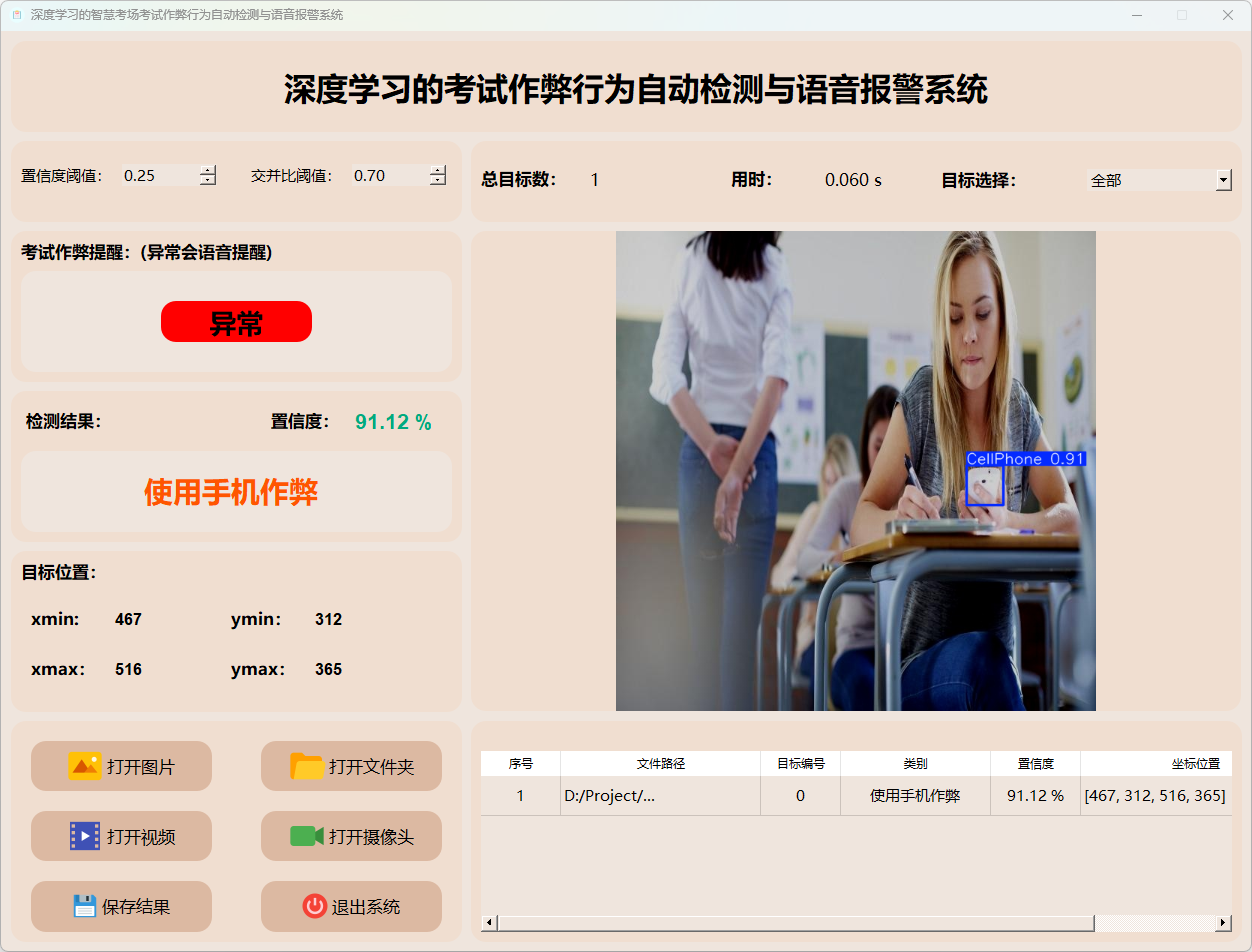
Task: Click the ymin value 312
Action: tap(328, 620)
